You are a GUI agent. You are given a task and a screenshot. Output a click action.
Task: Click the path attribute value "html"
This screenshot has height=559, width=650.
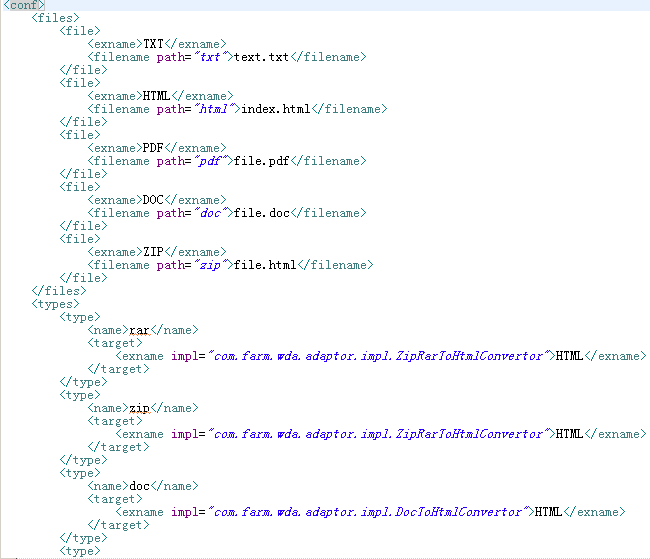tap(213, 109)
